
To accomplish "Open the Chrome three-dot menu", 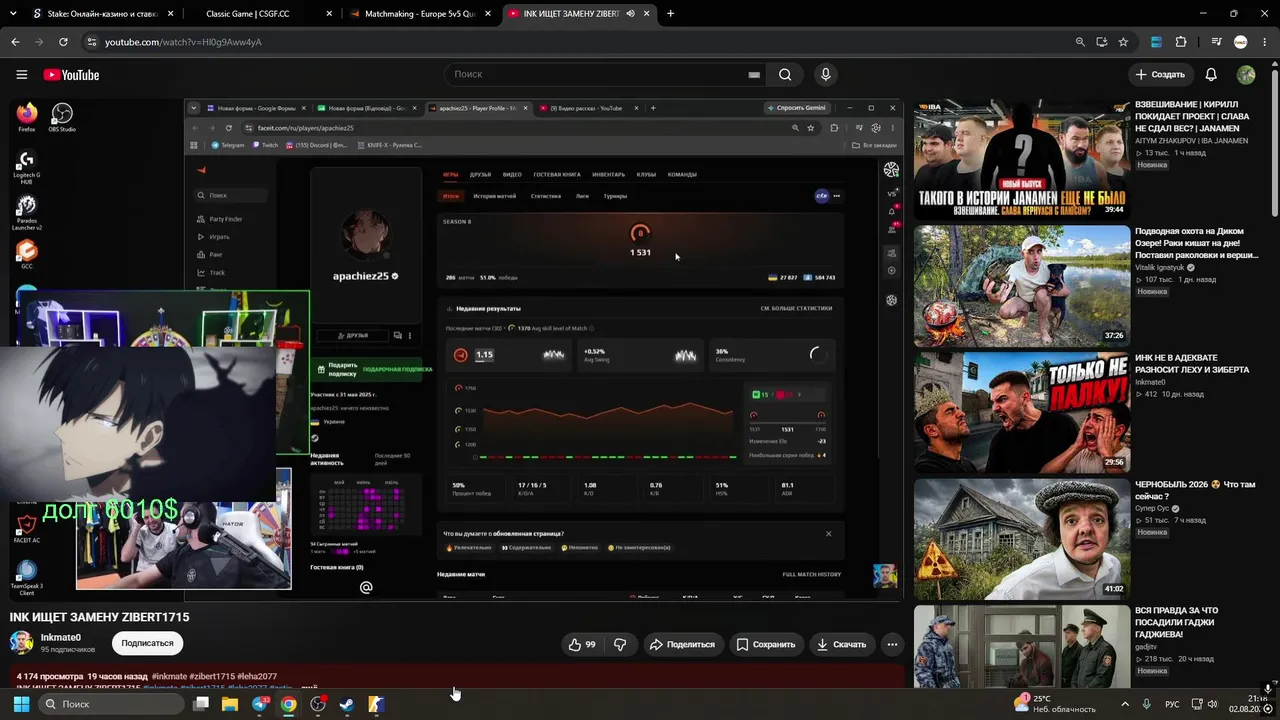I will coord(1264,42).
